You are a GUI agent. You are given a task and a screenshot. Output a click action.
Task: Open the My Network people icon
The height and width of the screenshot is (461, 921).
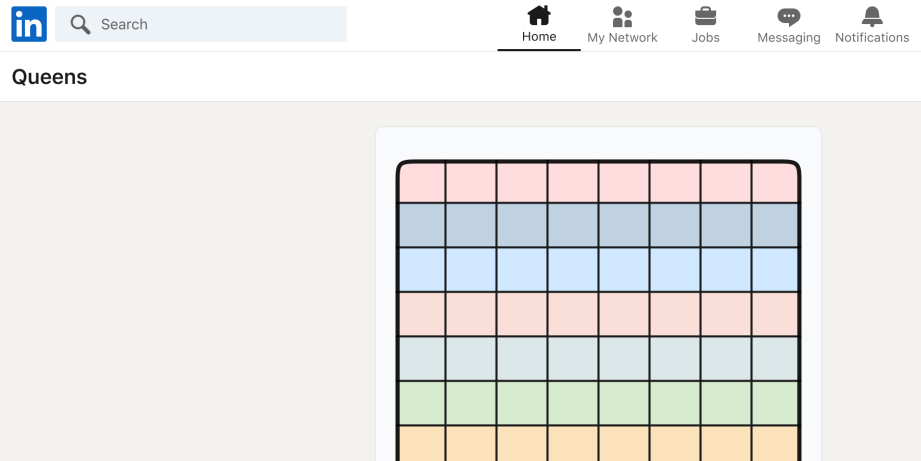(622, 16)
